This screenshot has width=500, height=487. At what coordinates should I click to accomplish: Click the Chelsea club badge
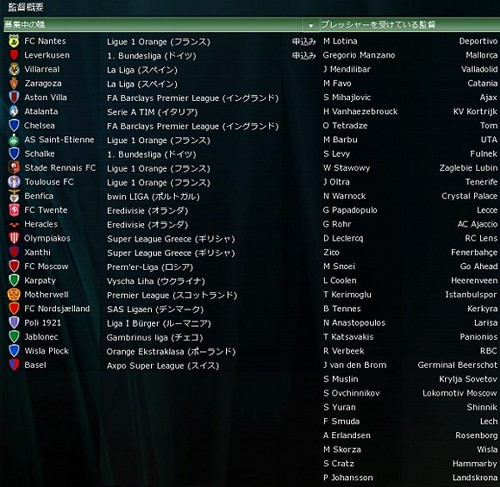(x=14, y=126)
